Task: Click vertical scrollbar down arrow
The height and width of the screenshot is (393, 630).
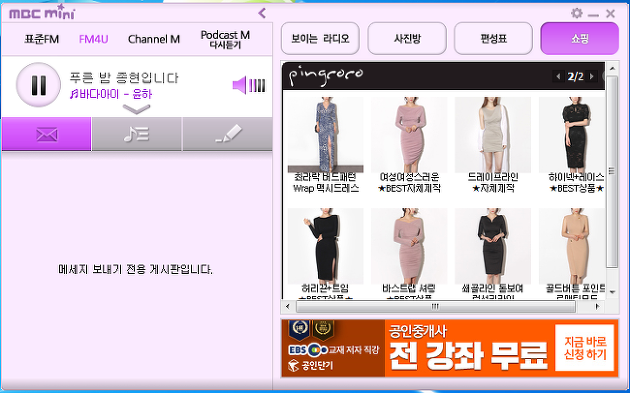Action: [612, 292]
